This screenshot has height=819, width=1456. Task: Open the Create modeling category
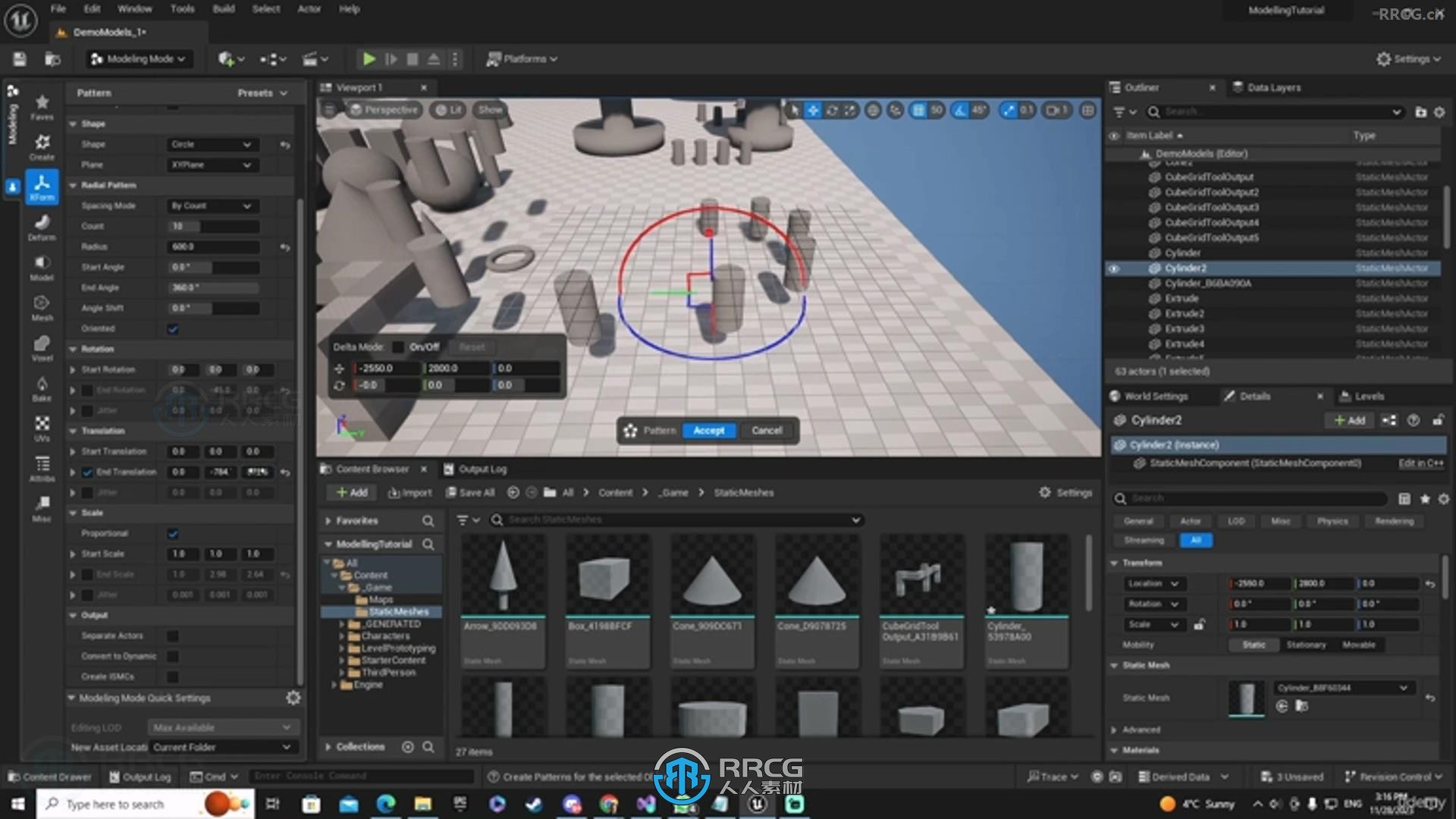pyautogui.click(x=42, y=147)
